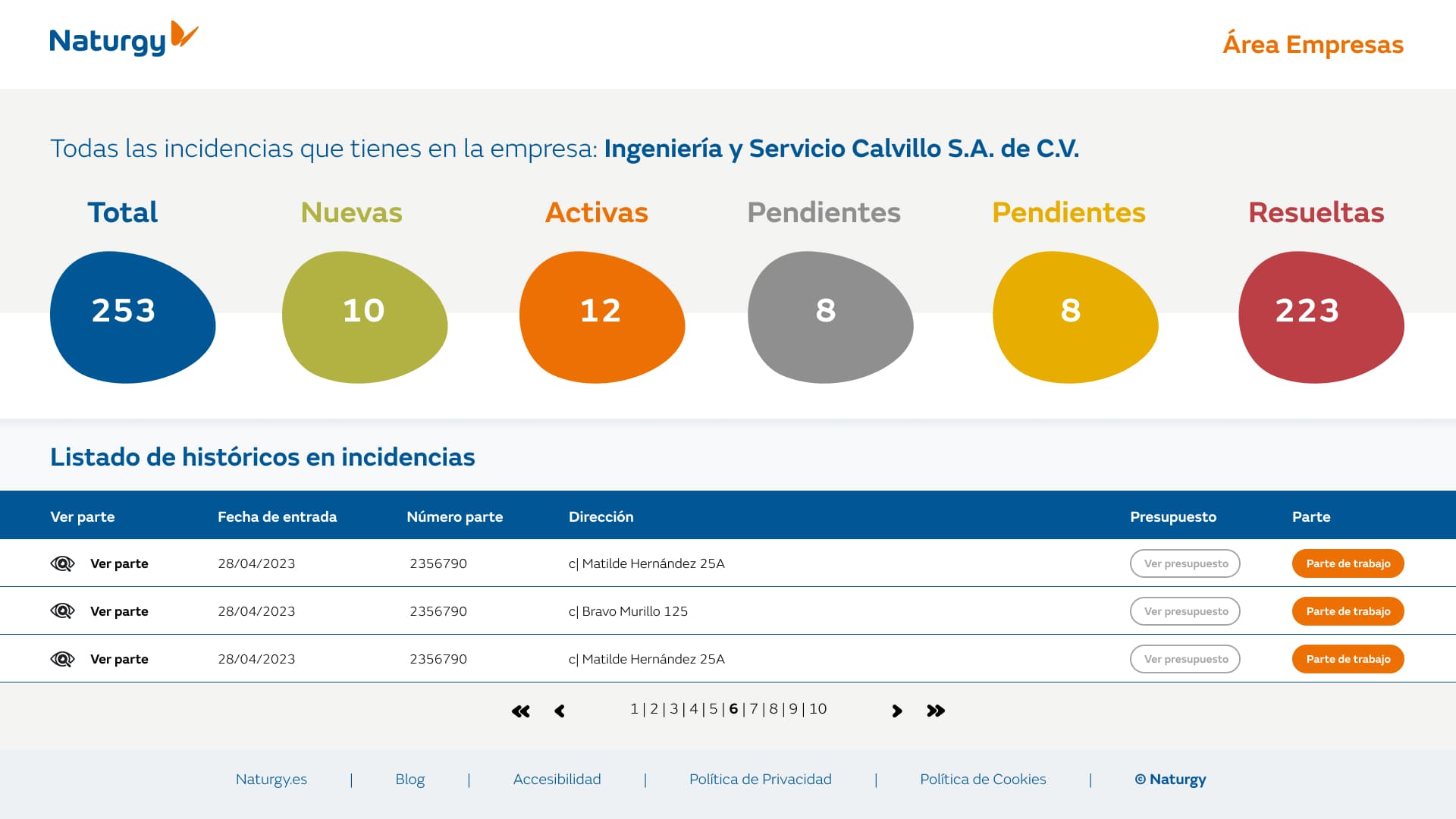Select the red Resueltas 223 blob
Image resolution: width=1456 pixels, height=819 pixels.
click(1321, 317)
